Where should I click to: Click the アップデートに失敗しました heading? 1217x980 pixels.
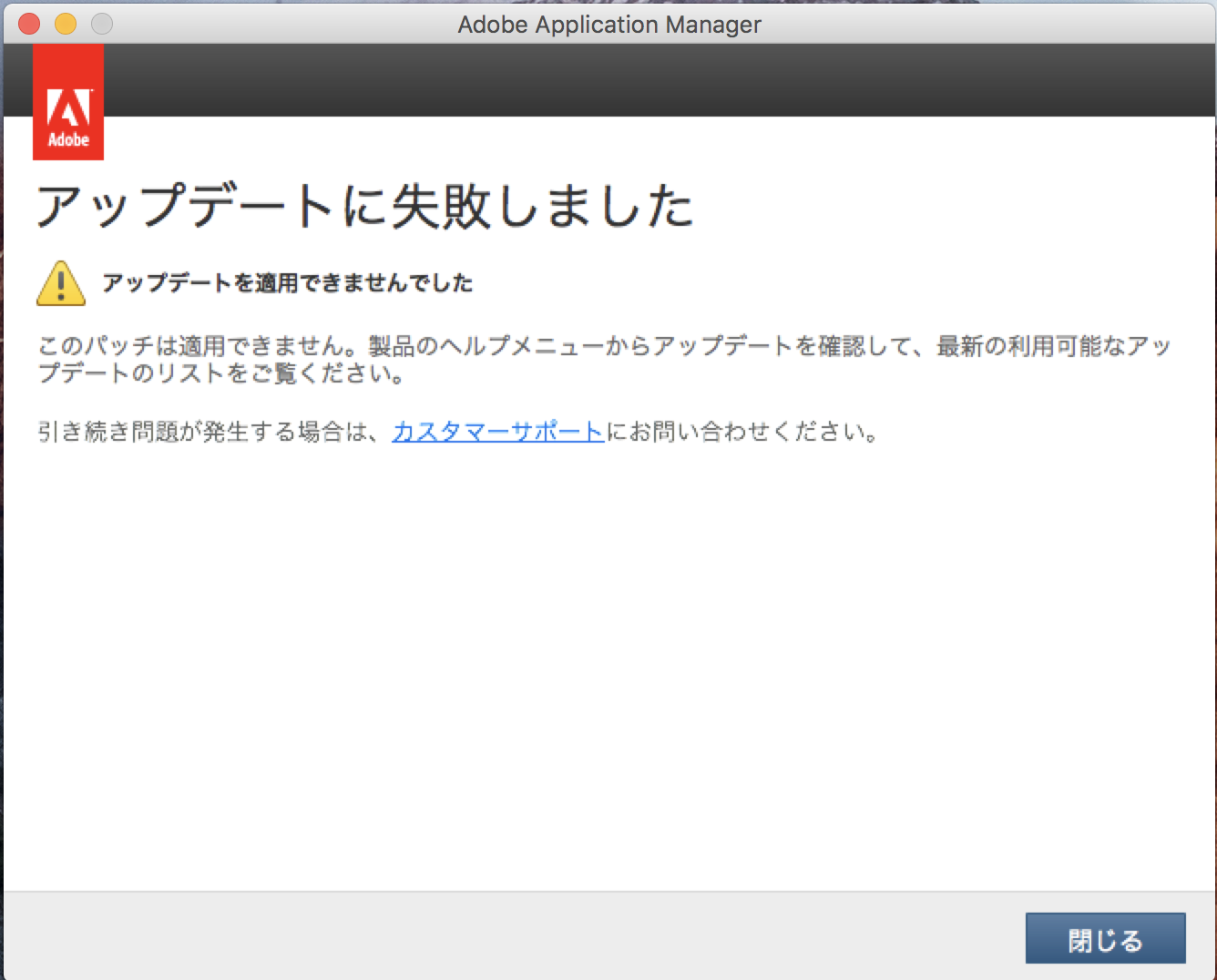coord(364,205)
